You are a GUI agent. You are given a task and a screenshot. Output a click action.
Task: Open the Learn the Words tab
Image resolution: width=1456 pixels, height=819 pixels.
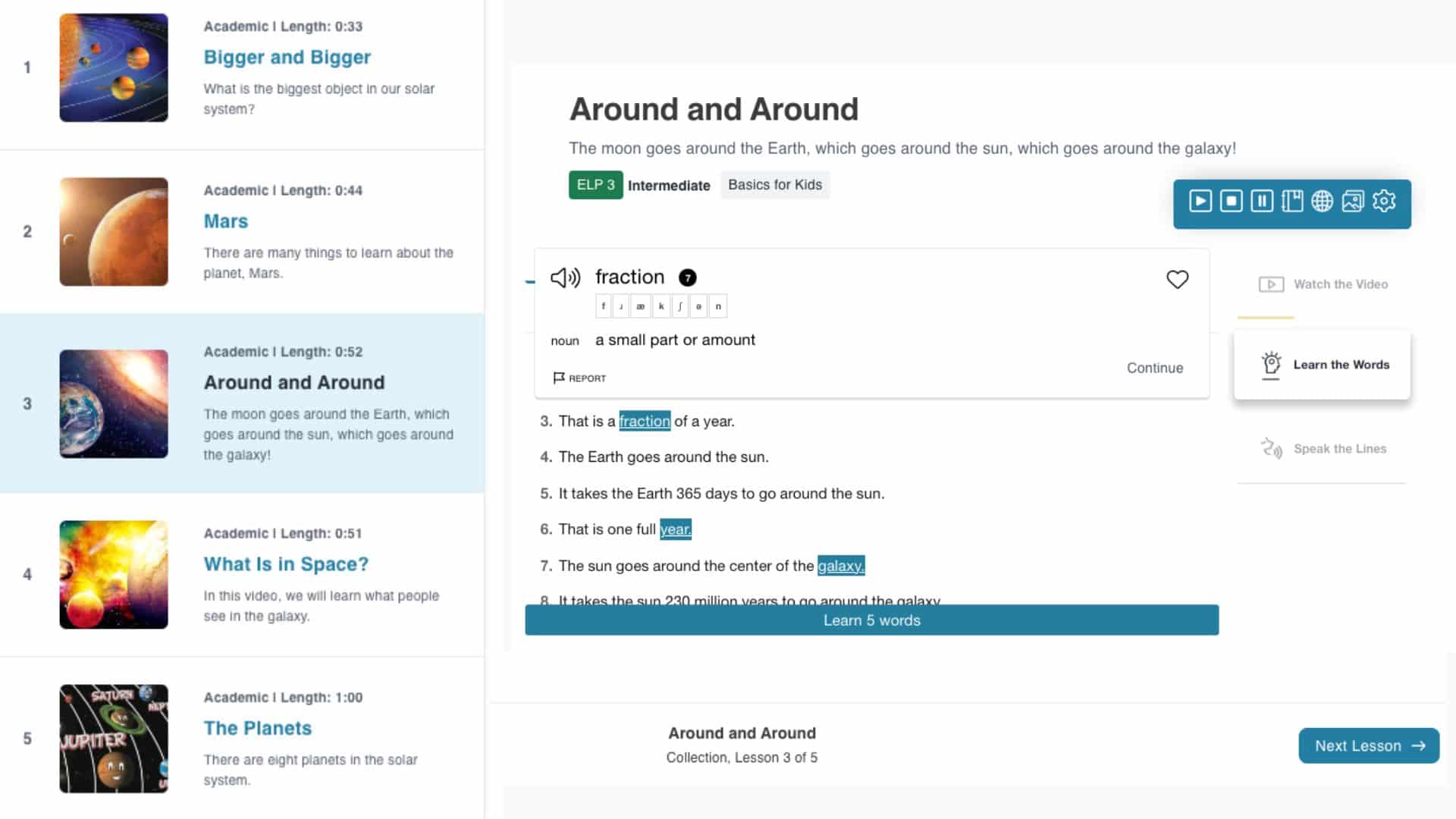tap(1323, 365)
